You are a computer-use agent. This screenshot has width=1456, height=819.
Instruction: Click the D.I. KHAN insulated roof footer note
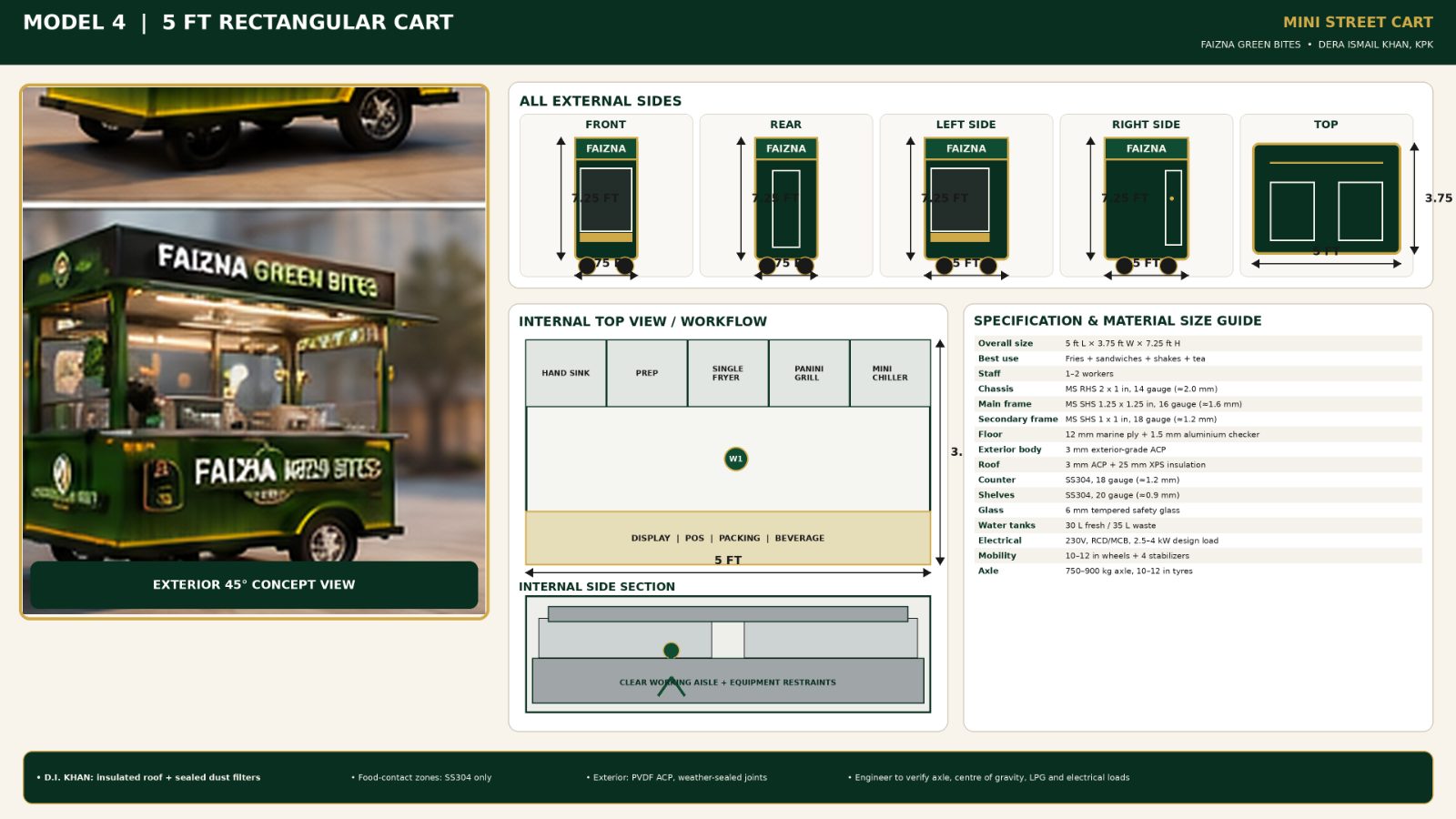pos(148,777)
